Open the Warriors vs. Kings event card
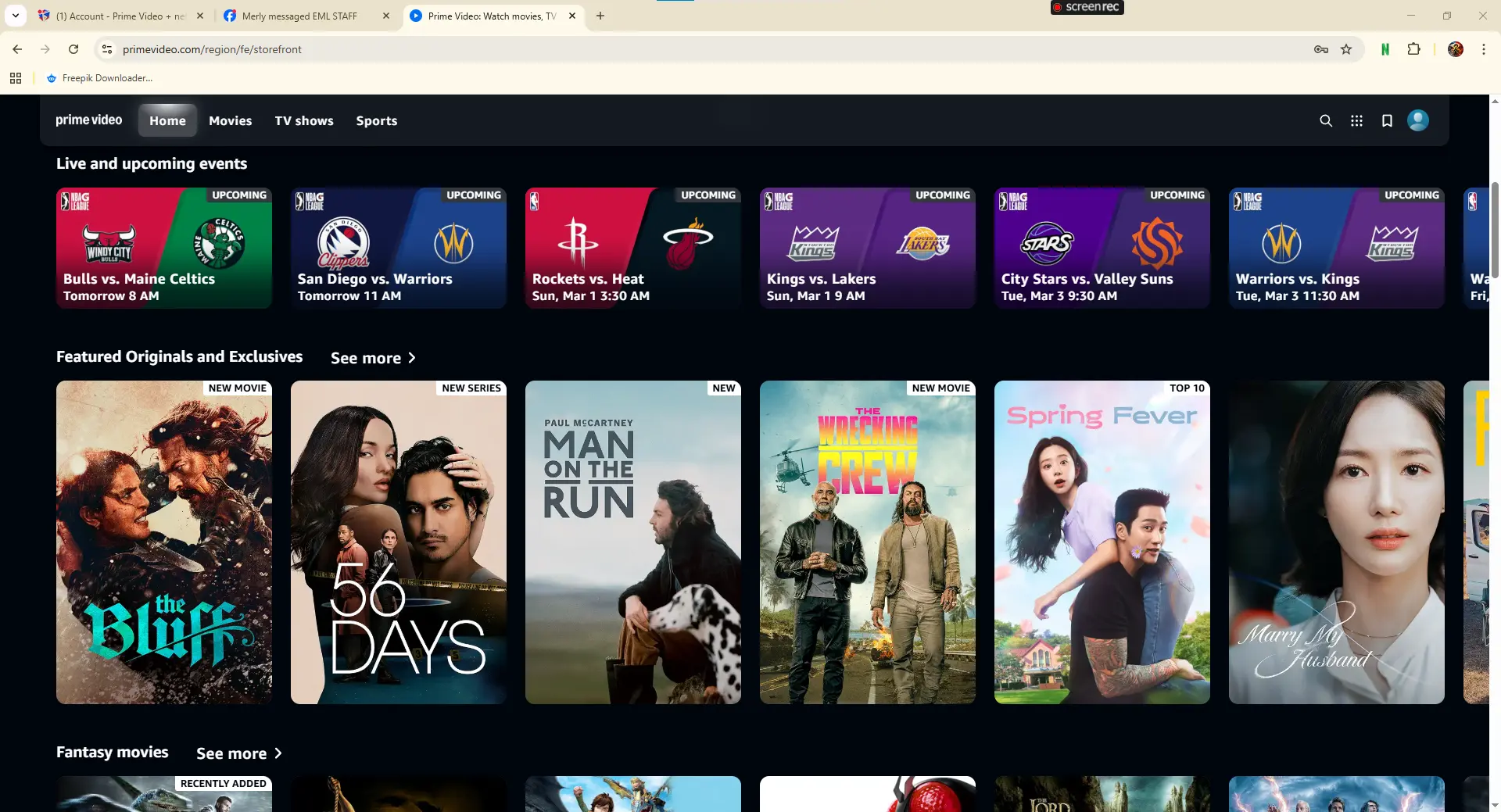 click(x=1337, y=248)
